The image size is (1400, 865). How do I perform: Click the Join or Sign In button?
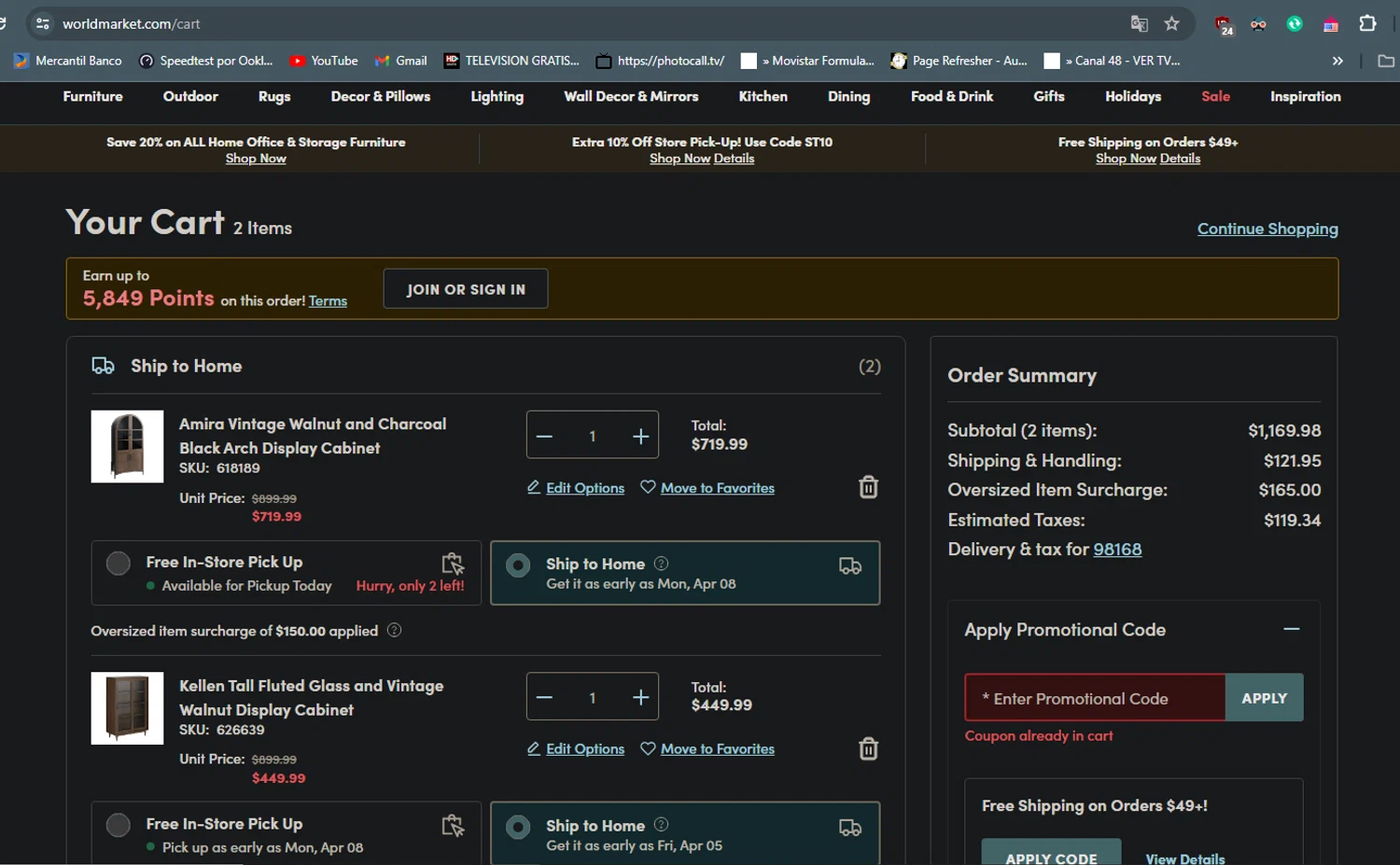(x=465, y=289)
